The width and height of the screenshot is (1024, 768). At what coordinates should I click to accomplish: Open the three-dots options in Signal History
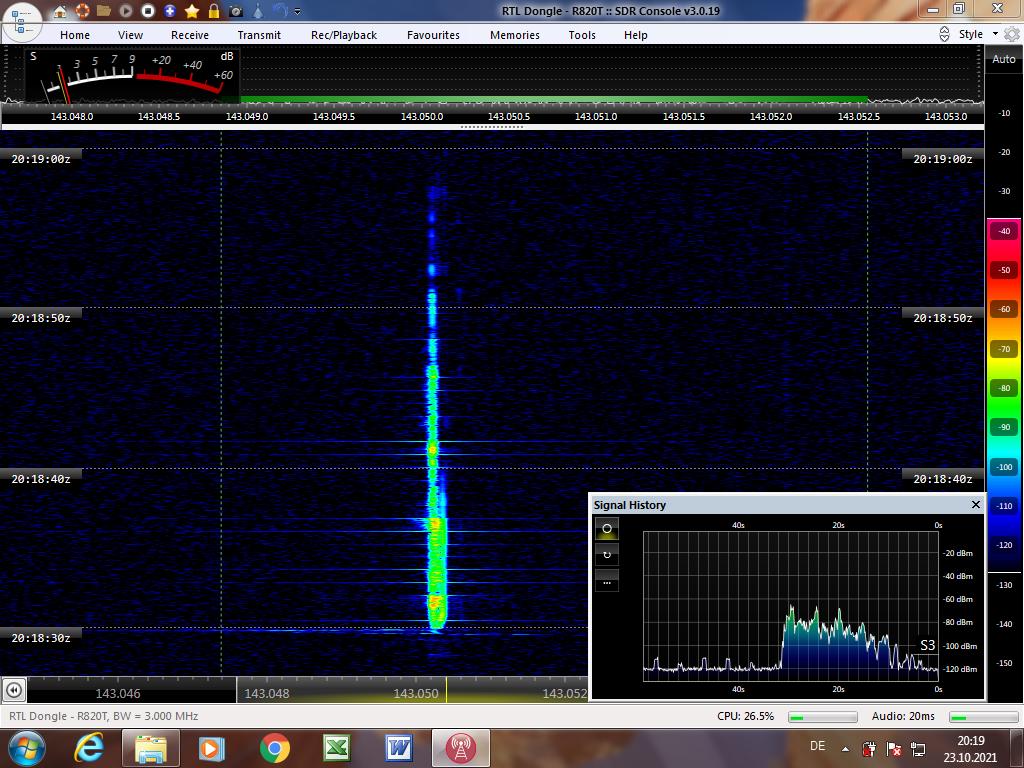click(x=607, y=582)
